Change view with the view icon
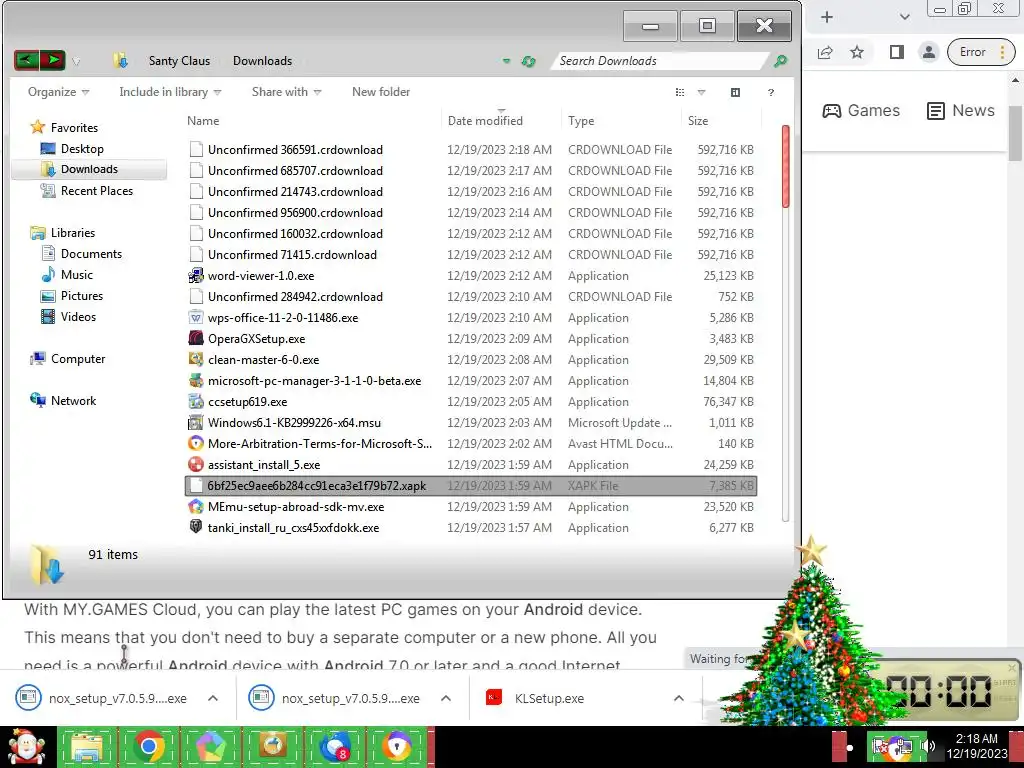1024x768 pixels. point(680,92)
